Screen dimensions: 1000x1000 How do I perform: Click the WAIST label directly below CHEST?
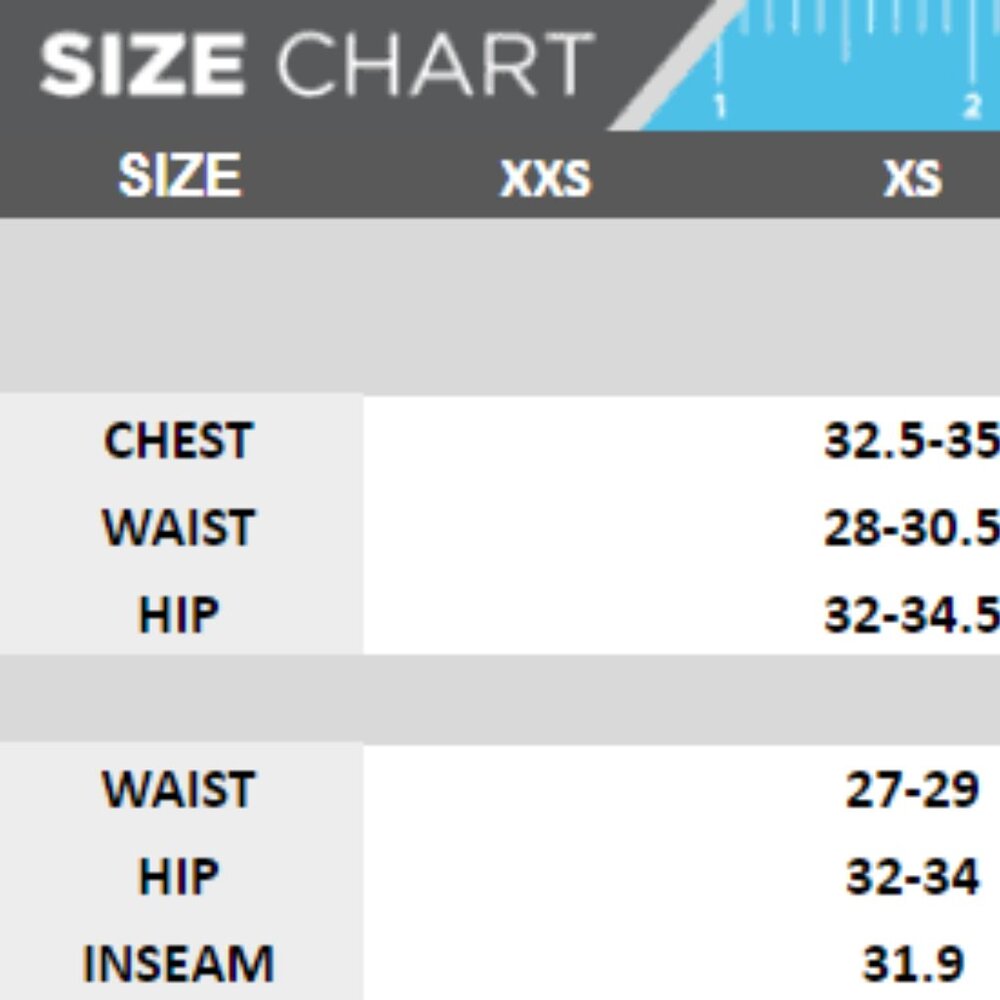pyautogui.click(x=179, y=528)
